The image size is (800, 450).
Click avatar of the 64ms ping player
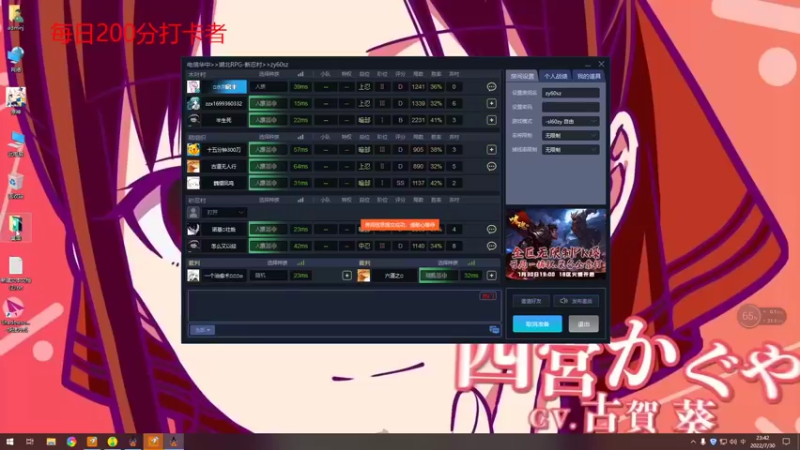193,166
